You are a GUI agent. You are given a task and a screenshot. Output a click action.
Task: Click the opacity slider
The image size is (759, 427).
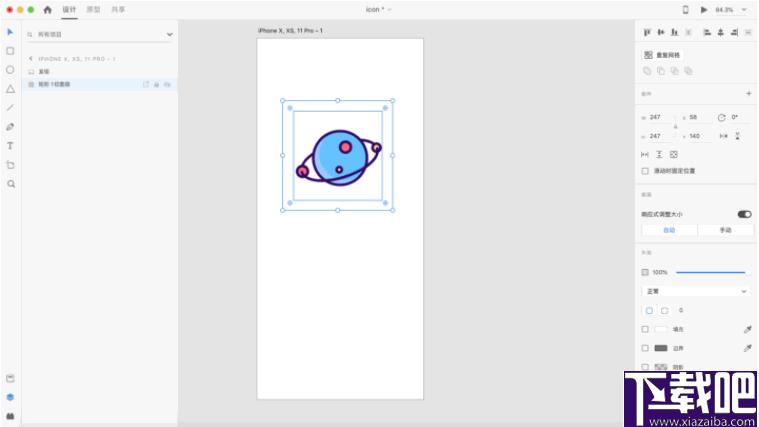tap(710, 273)
